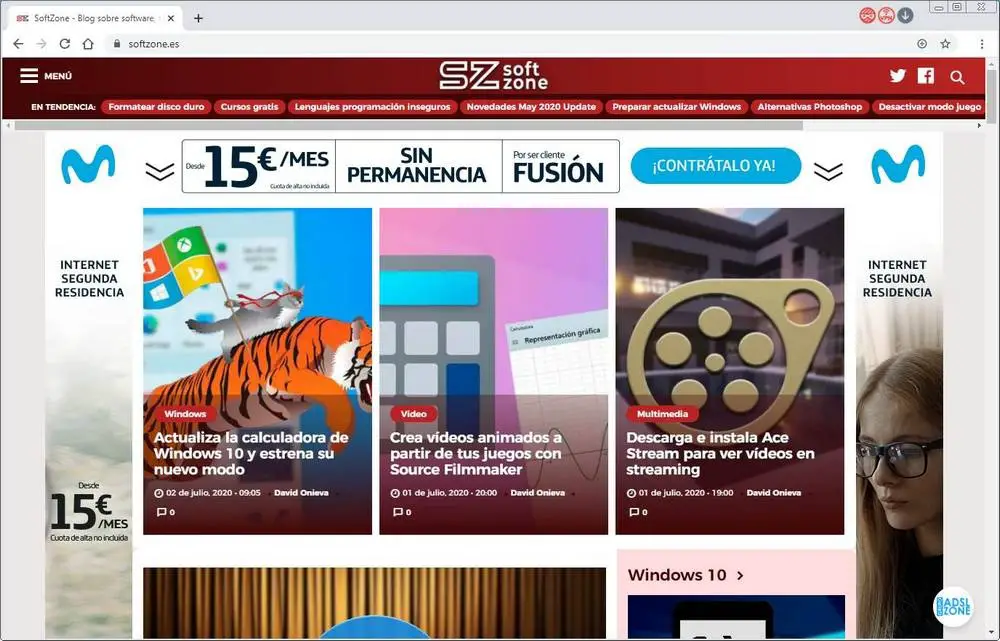
Task: Click the SZ SoftZone logo
Action: pyautogui.click(x=493, y=76)
